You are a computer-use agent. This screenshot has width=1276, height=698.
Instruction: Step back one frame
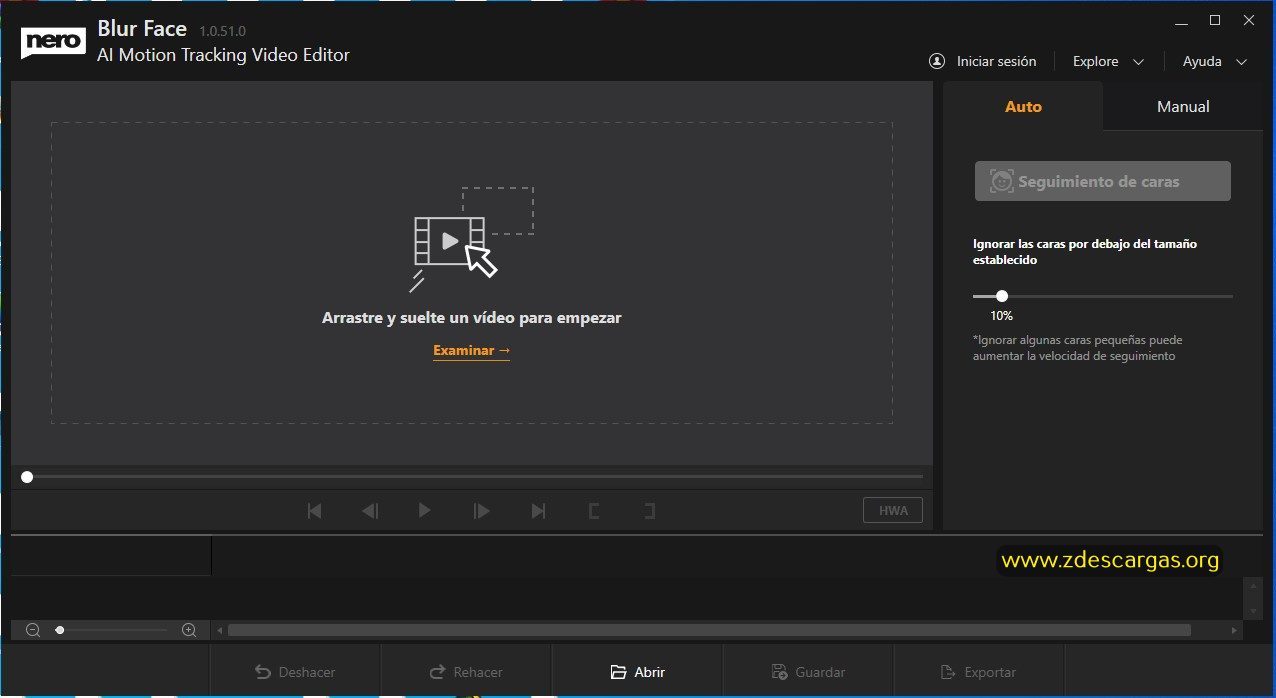pyautogui.click(x=370, y=511)
